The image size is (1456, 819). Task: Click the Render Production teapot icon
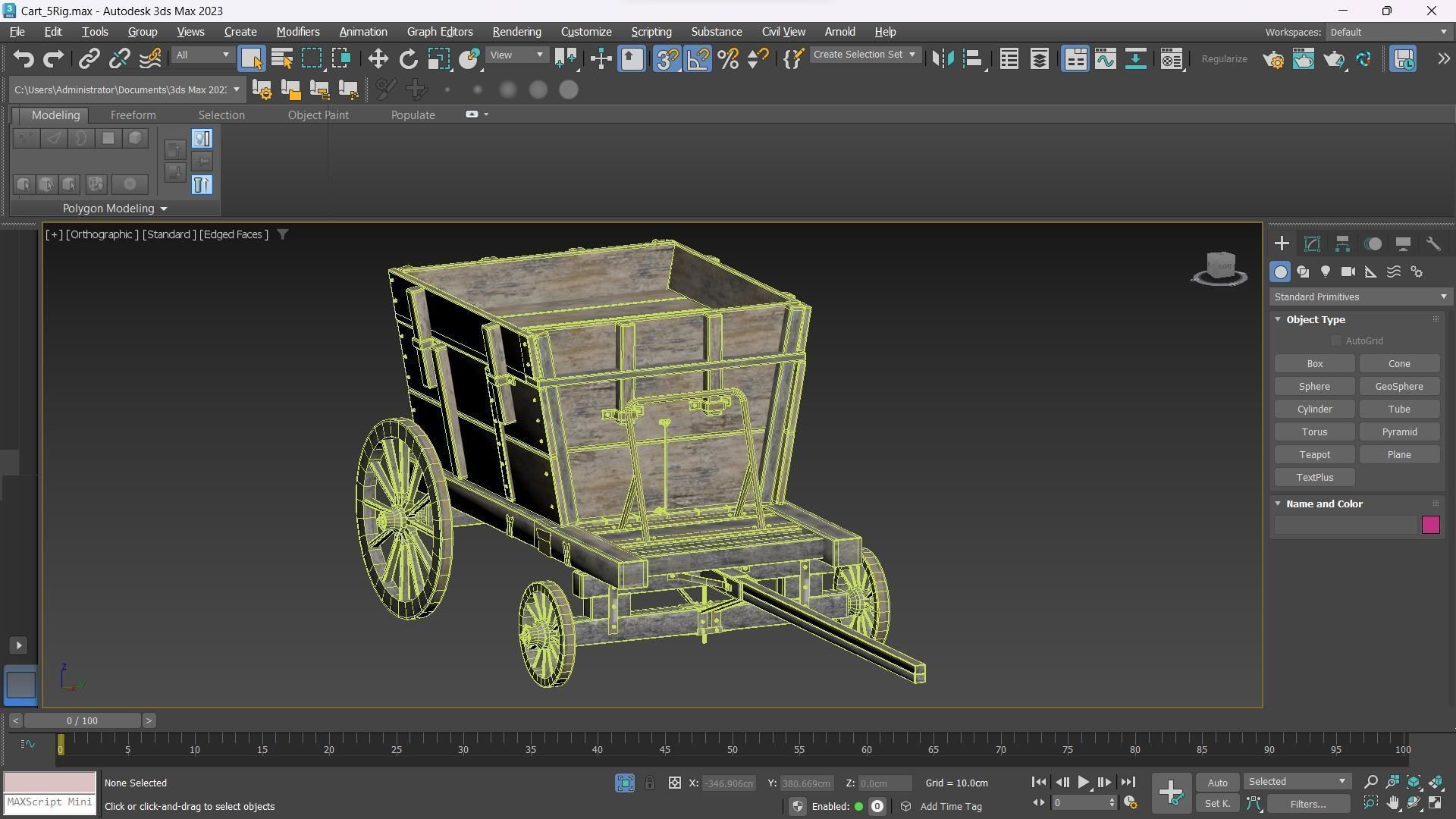pos(1334,58)
